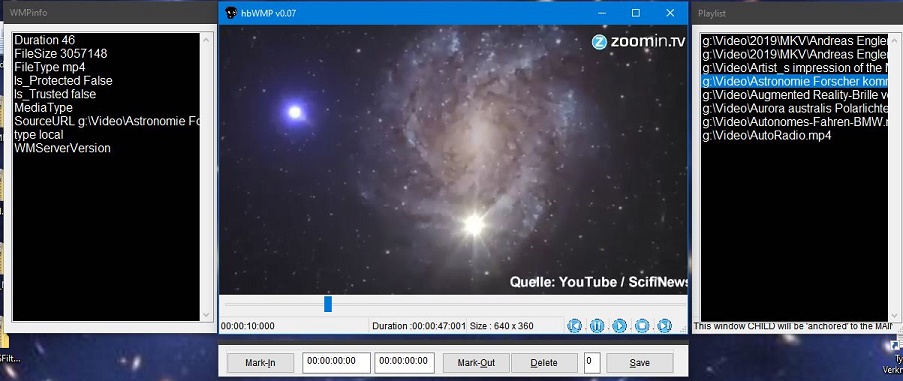Click the play icon button

(x=619, y=326)
